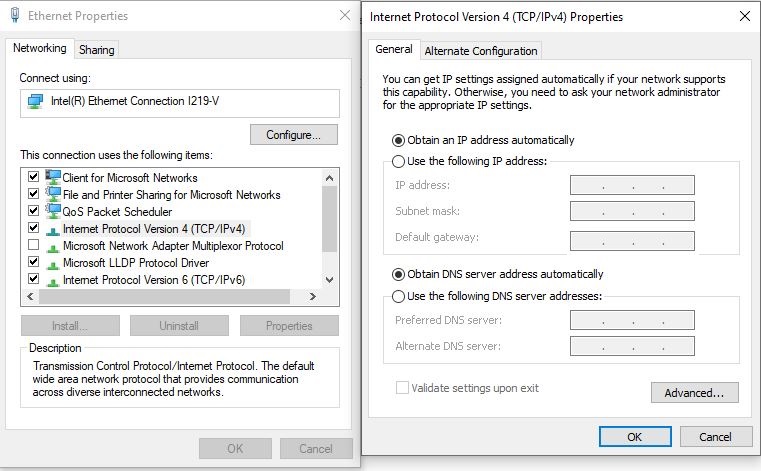Image resolution: width=761 pixels, height=471 pixels.
Task: Uncheck the QoS Packet Scheduler checkbox
Action: [33, 211]
